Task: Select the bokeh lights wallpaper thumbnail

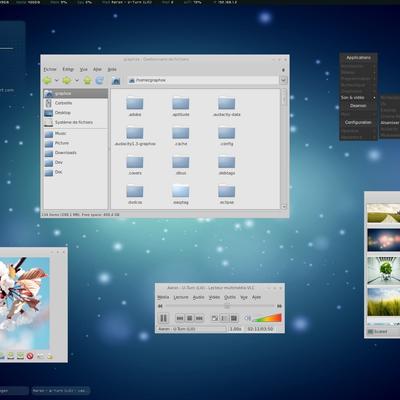Action: click(x=383, y=240)
